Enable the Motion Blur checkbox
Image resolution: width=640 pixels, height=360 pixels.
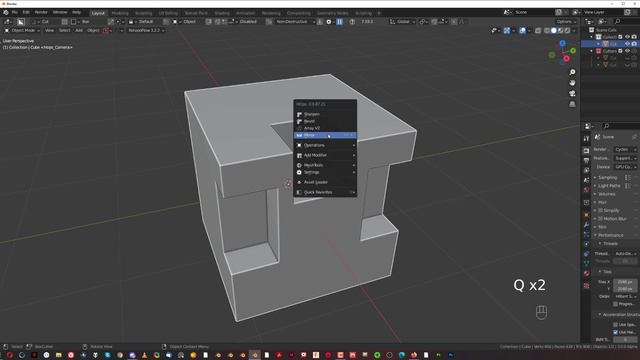tap(600, 219)
